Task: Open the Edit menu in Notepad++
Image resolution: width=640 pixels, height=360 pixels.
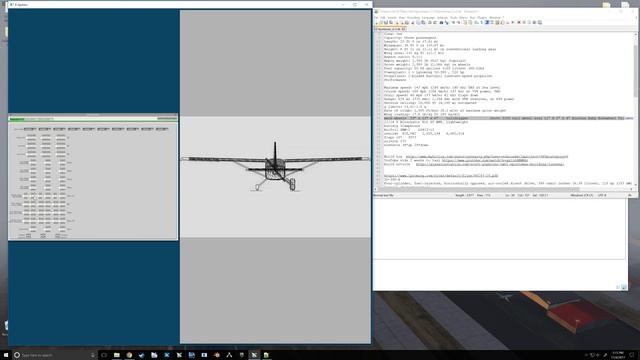Action: tap(382, 18)
